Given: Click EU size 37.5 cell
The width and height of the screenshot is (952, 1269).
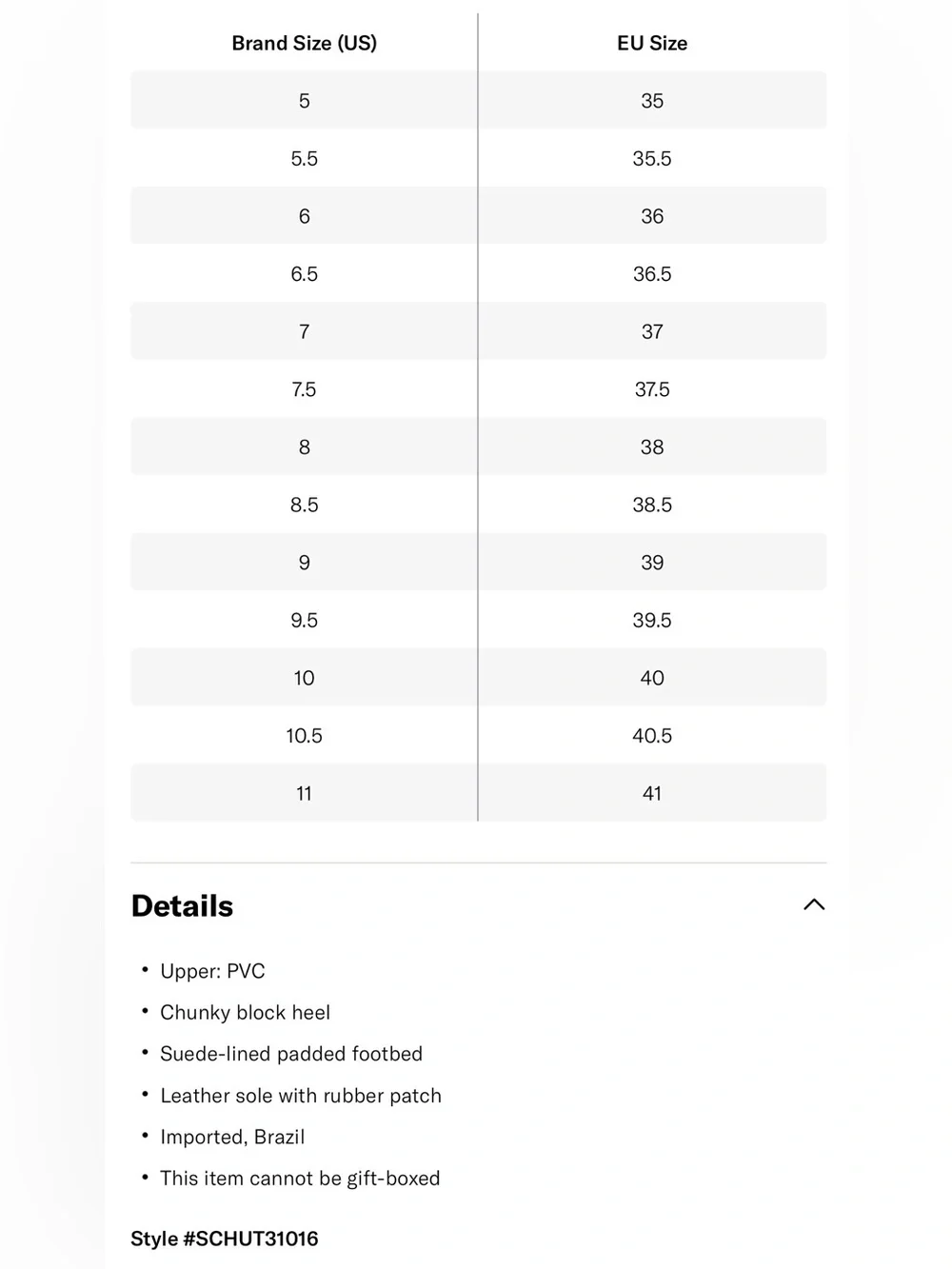Looking at the screenshot, I should click(652, 389).
